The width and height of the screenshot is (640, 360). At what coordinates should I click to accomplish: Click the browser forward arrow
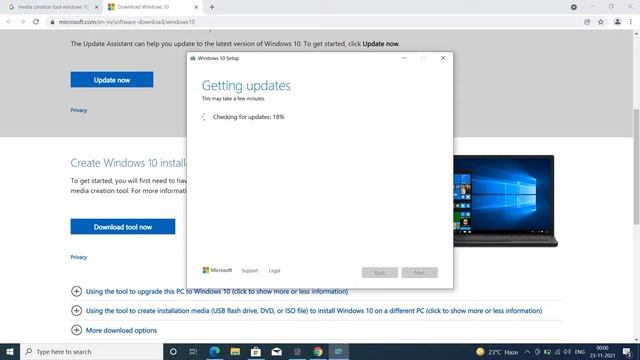(x=22, y=22)
